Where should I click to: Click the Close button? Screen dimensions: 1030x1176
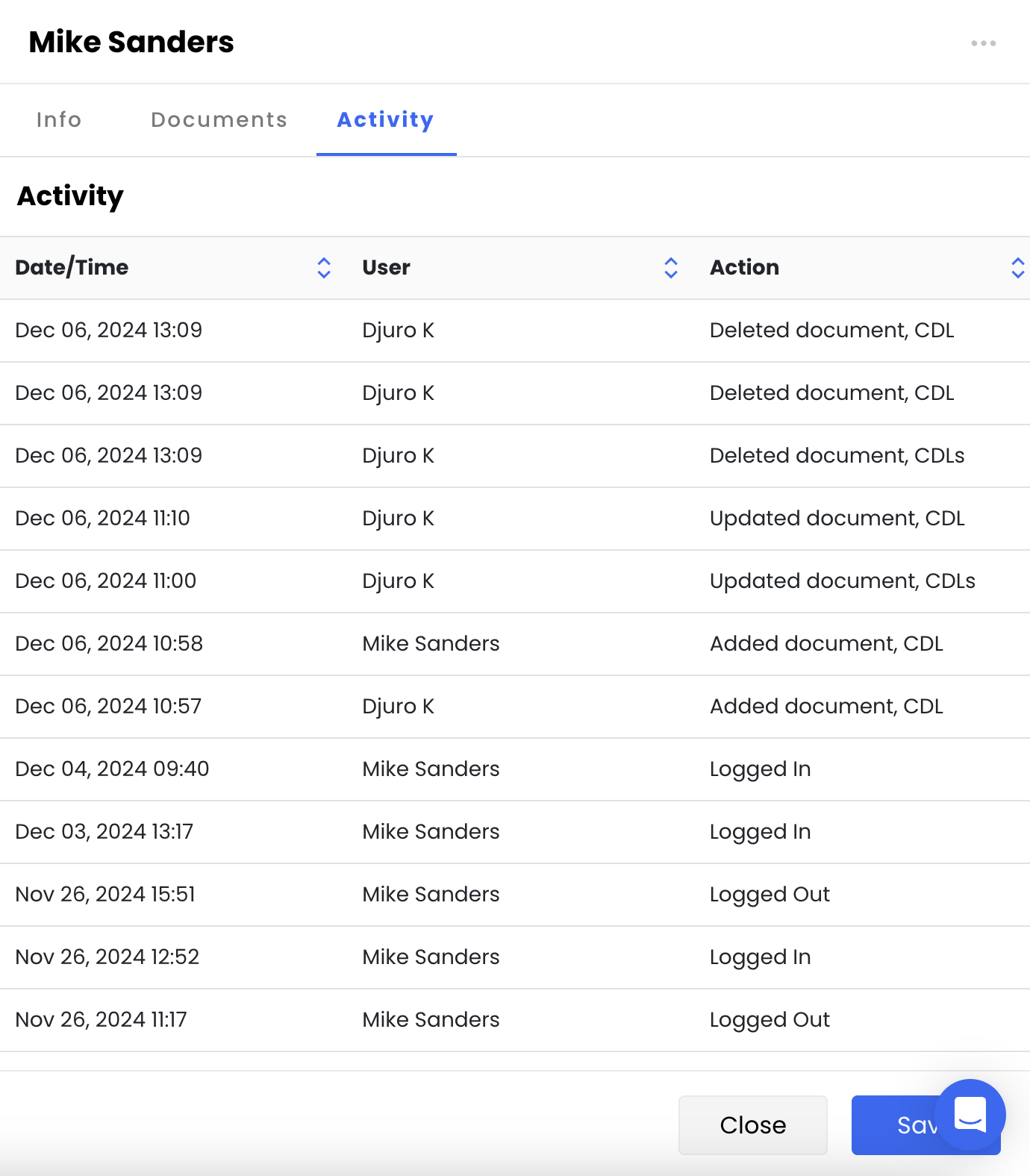(x=752, y=1125)
